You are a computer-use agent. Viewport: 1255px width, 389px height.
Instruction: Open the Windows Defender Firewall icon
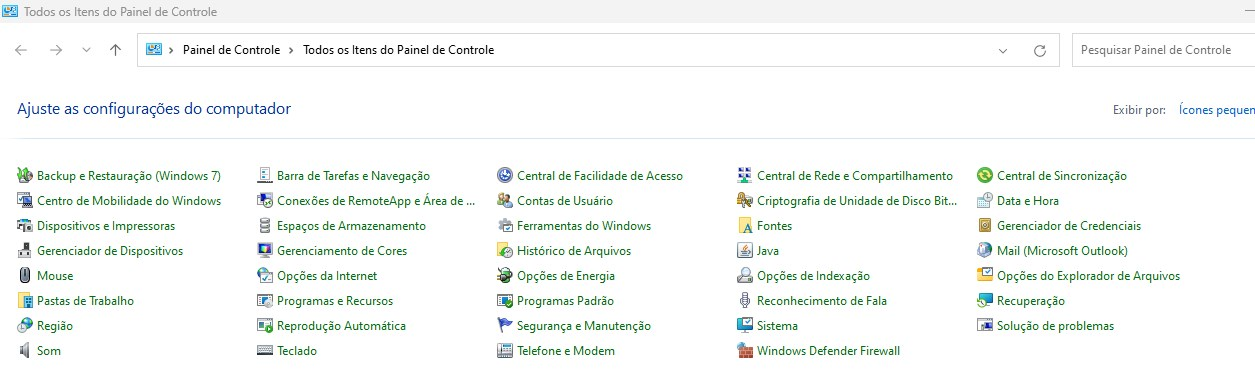pyautogui.click(x=745, y=351)
